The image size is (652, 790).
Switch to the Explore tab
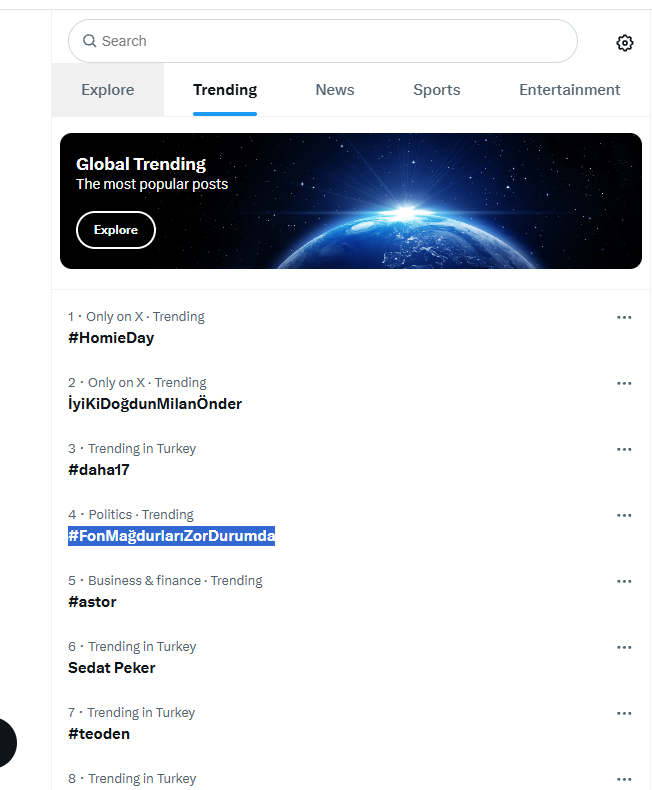108,90
